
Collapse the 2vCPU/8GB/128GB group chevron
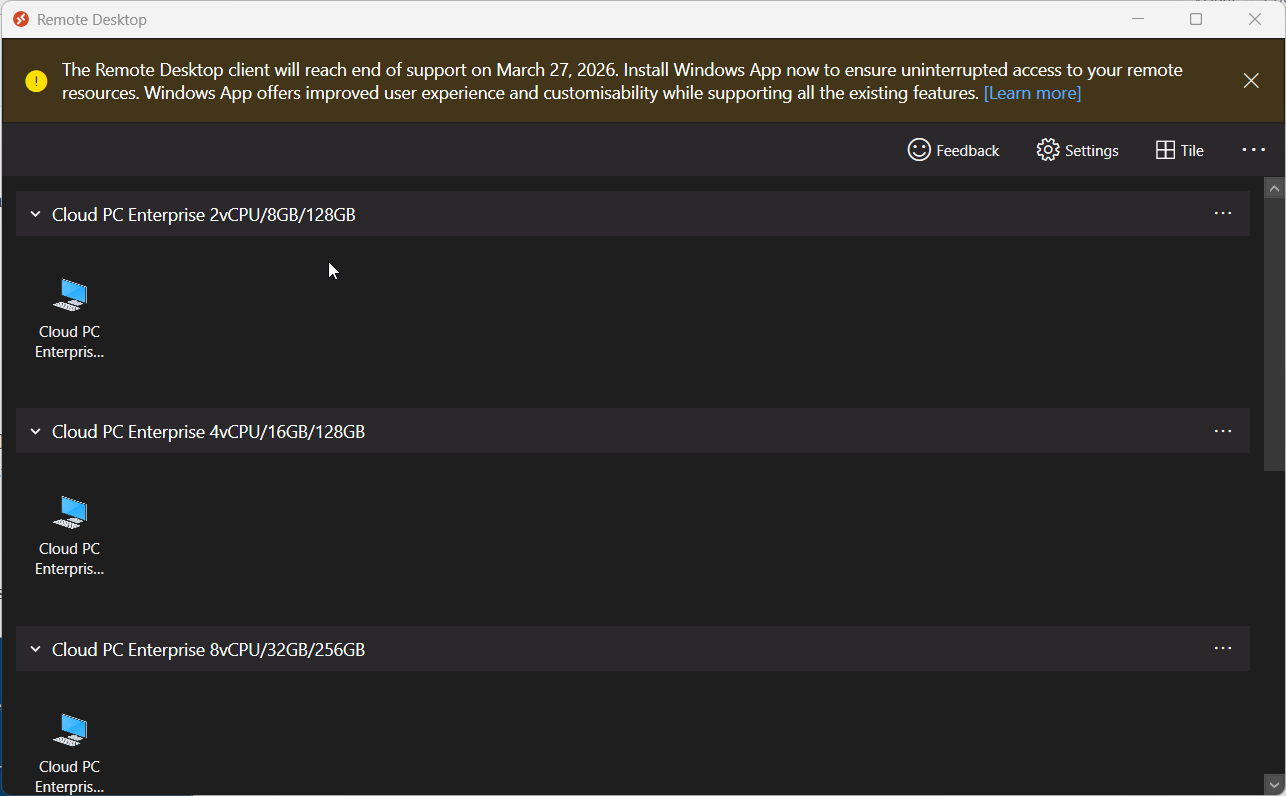(35, 214)
